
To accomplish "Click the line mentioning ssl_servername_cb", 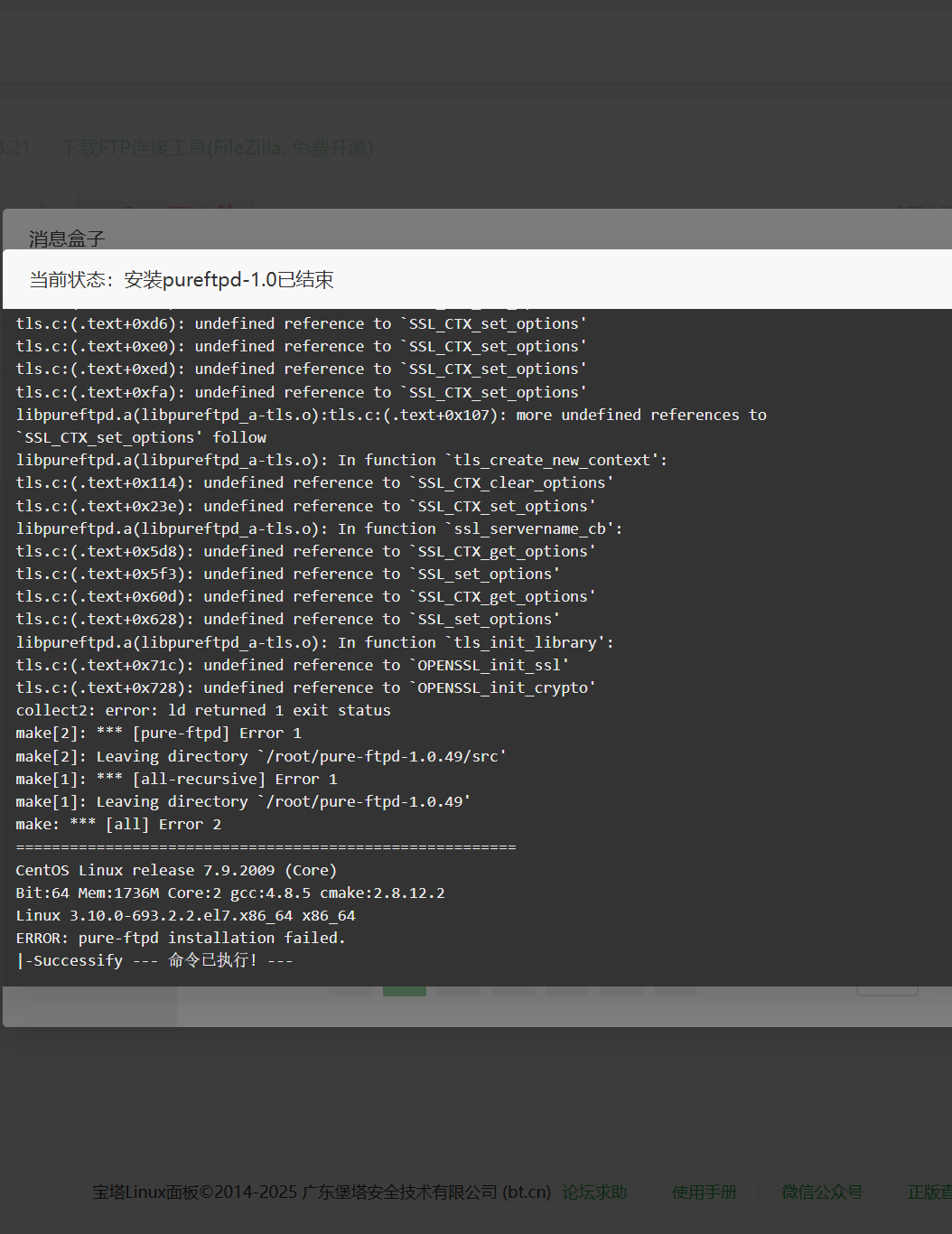I will (x=319, y=528).
